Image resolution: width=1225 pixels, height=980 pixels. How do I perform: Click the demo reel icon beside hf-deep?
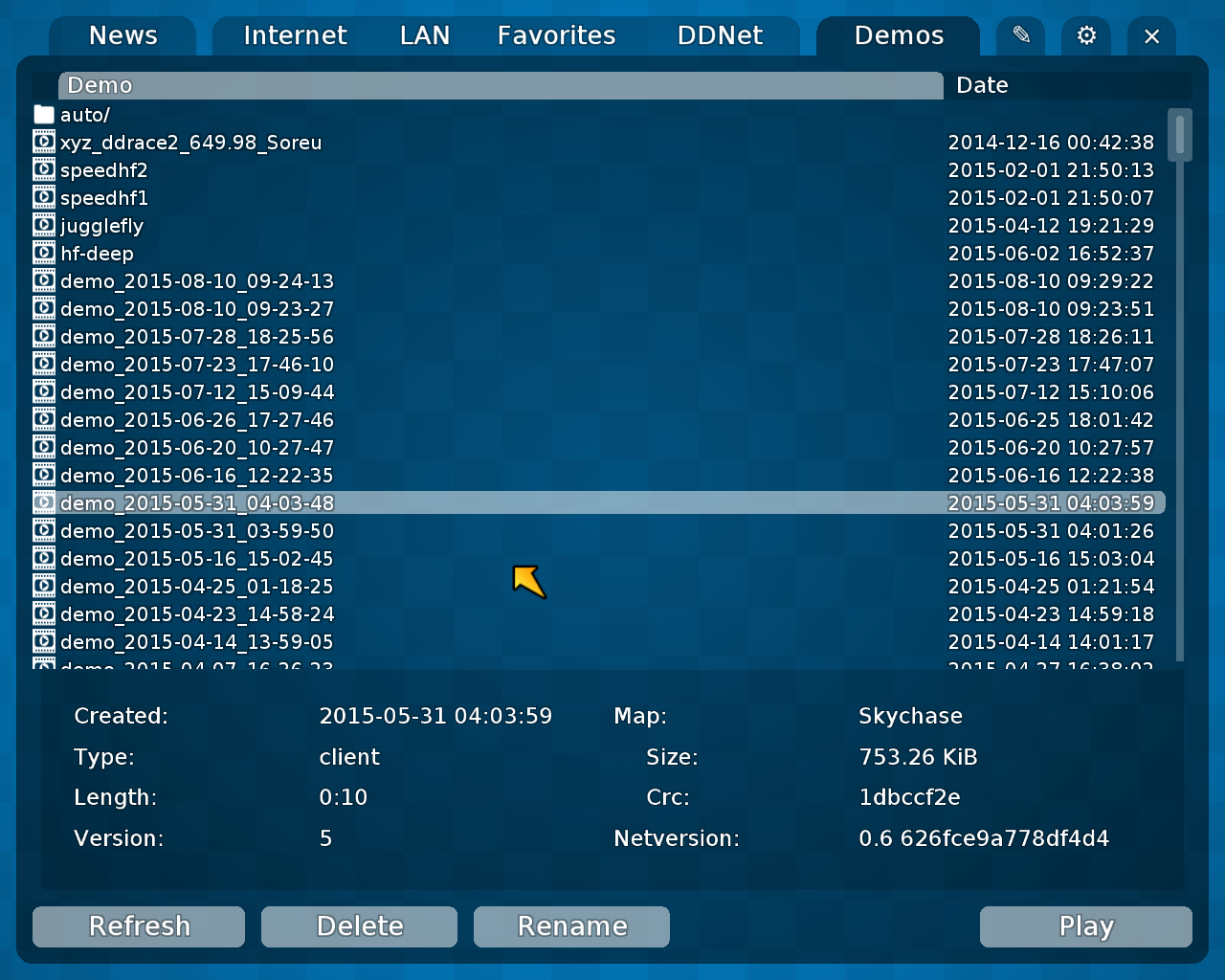click(44, 252)
